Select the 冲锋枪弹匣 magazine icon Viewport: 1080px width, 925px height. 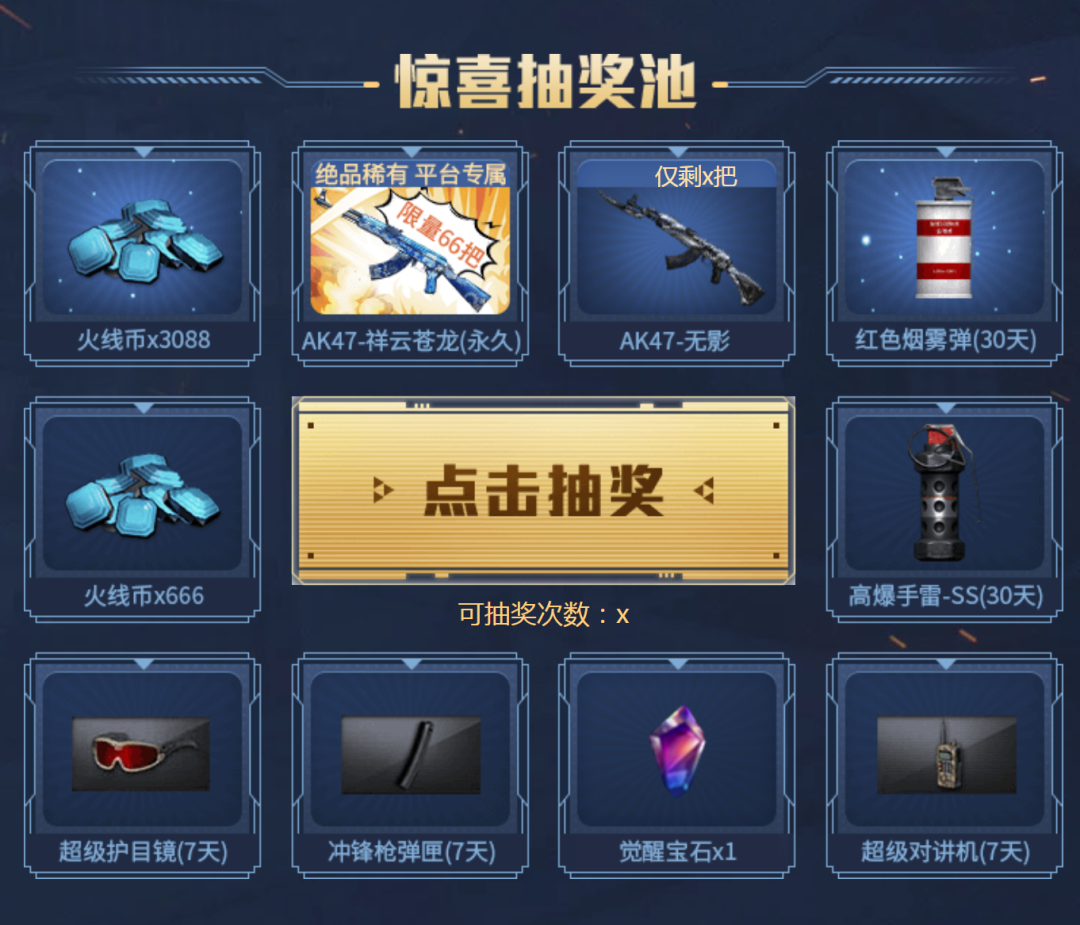(x=411, y=755)
